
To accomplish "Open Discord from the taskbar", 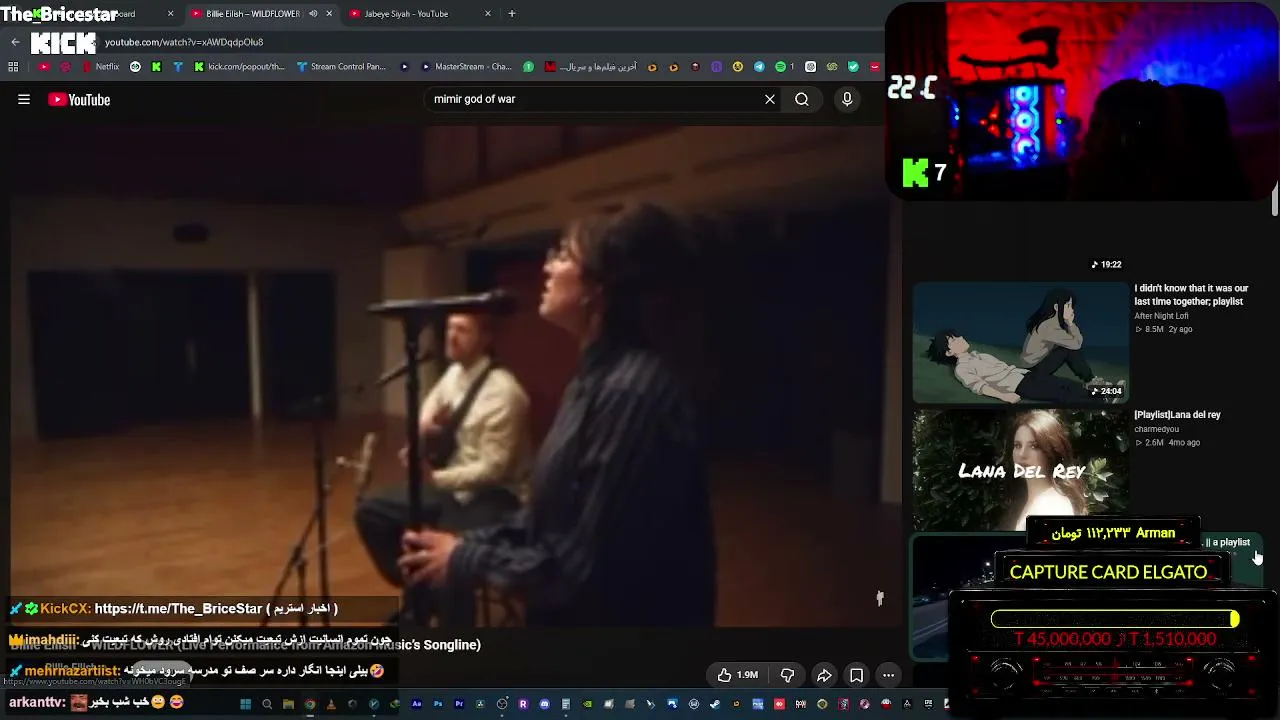I will point(544,704).
